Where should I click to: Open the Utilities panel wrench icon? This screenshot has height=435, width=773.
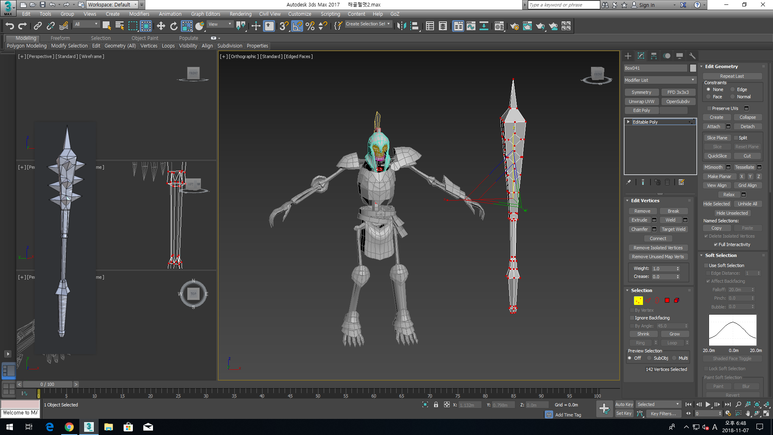(692, 56)
